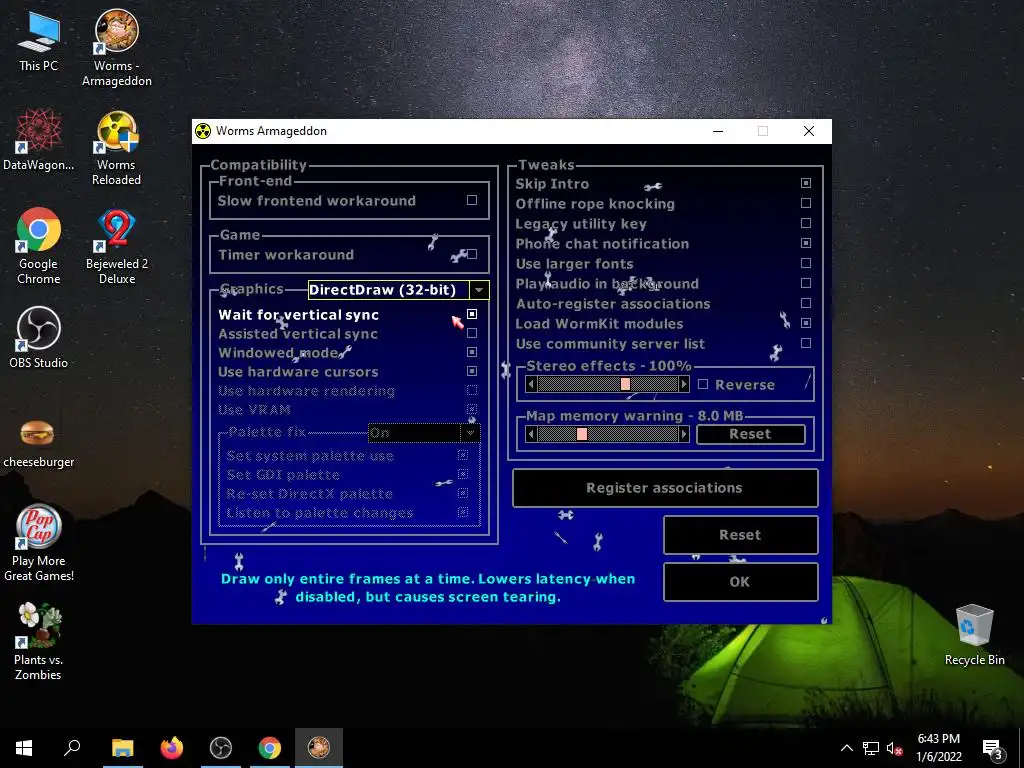Reset Map memory warning value
Viewport: 1024px width, 768px height.
750,434
